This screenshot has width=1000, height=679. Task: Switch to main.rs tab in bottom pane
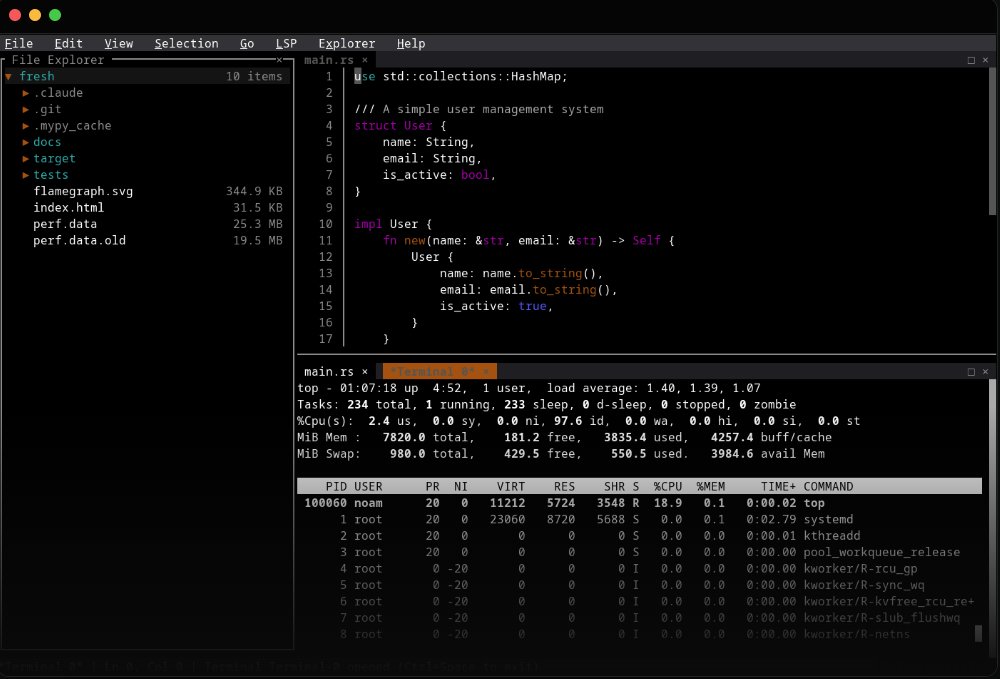point(328,372)
